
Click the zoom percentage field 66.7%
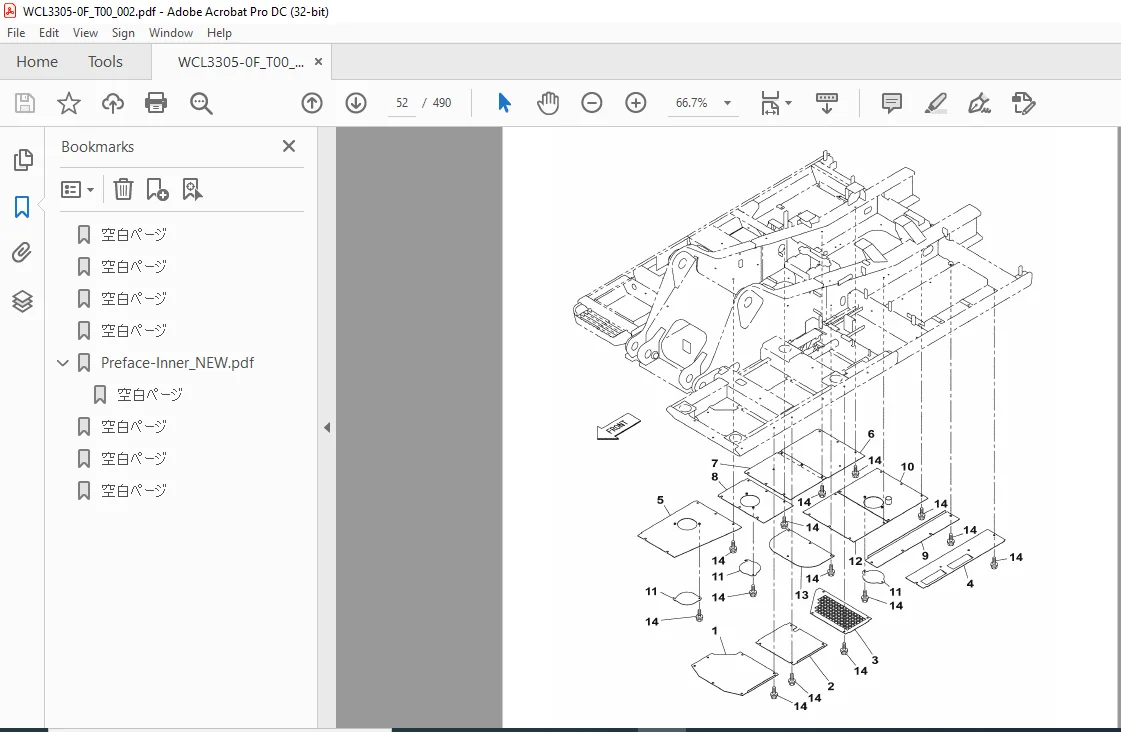pos(691,103)
